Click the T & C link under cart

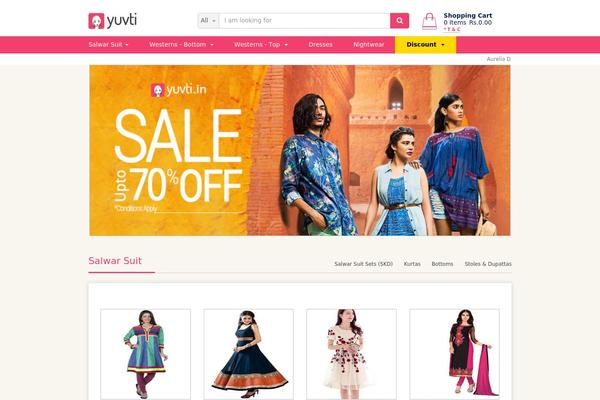tap(452, 29)
